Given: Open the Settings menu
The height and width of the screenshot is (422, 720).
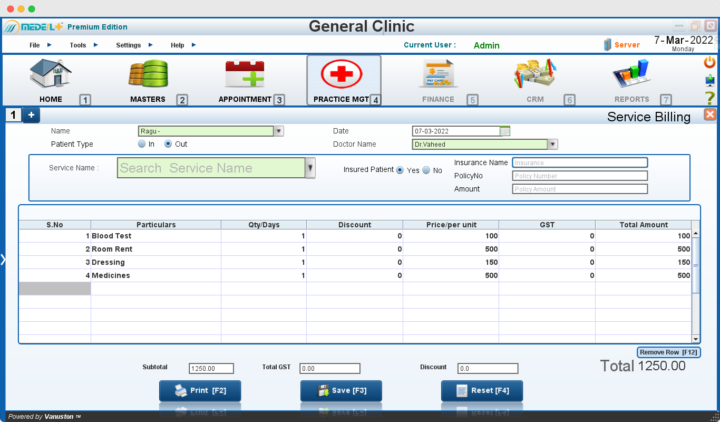Looking at the screenshot, I should (x=129, y=45).
